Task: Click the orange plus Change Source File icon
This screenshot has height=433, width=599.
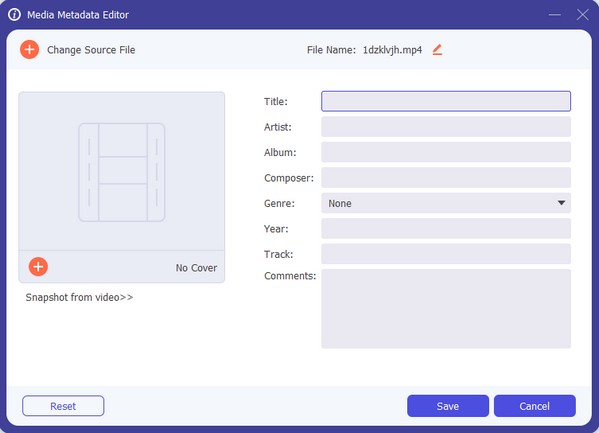Action: coord(29,50)
